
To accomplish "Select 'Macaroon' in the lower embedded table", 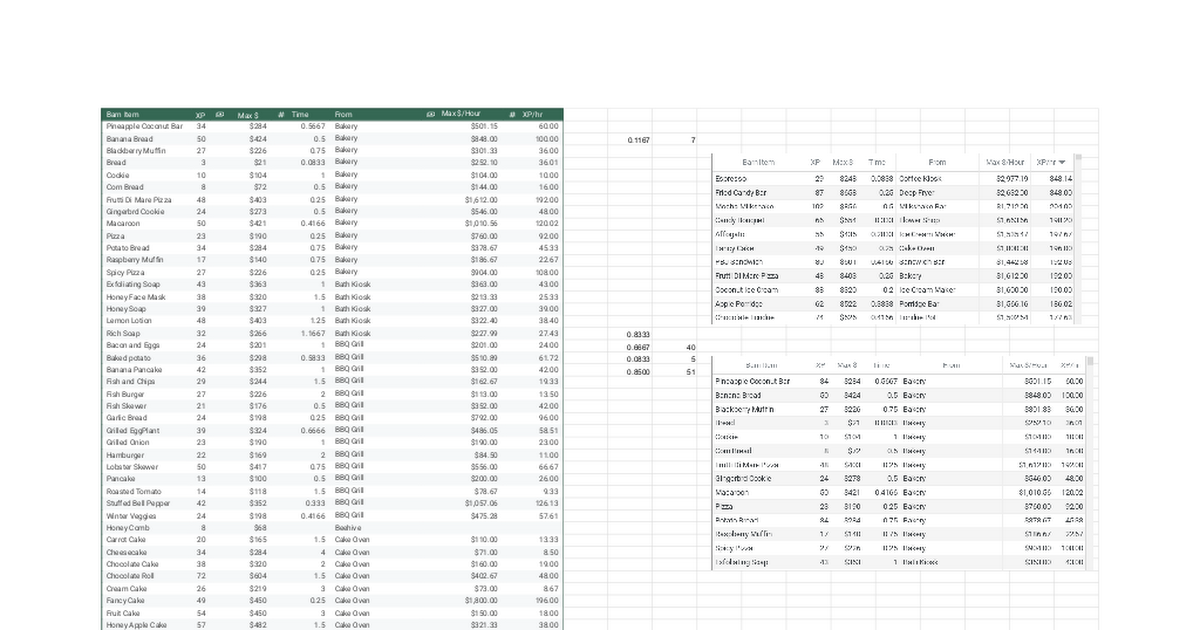I will click(734, 492).
